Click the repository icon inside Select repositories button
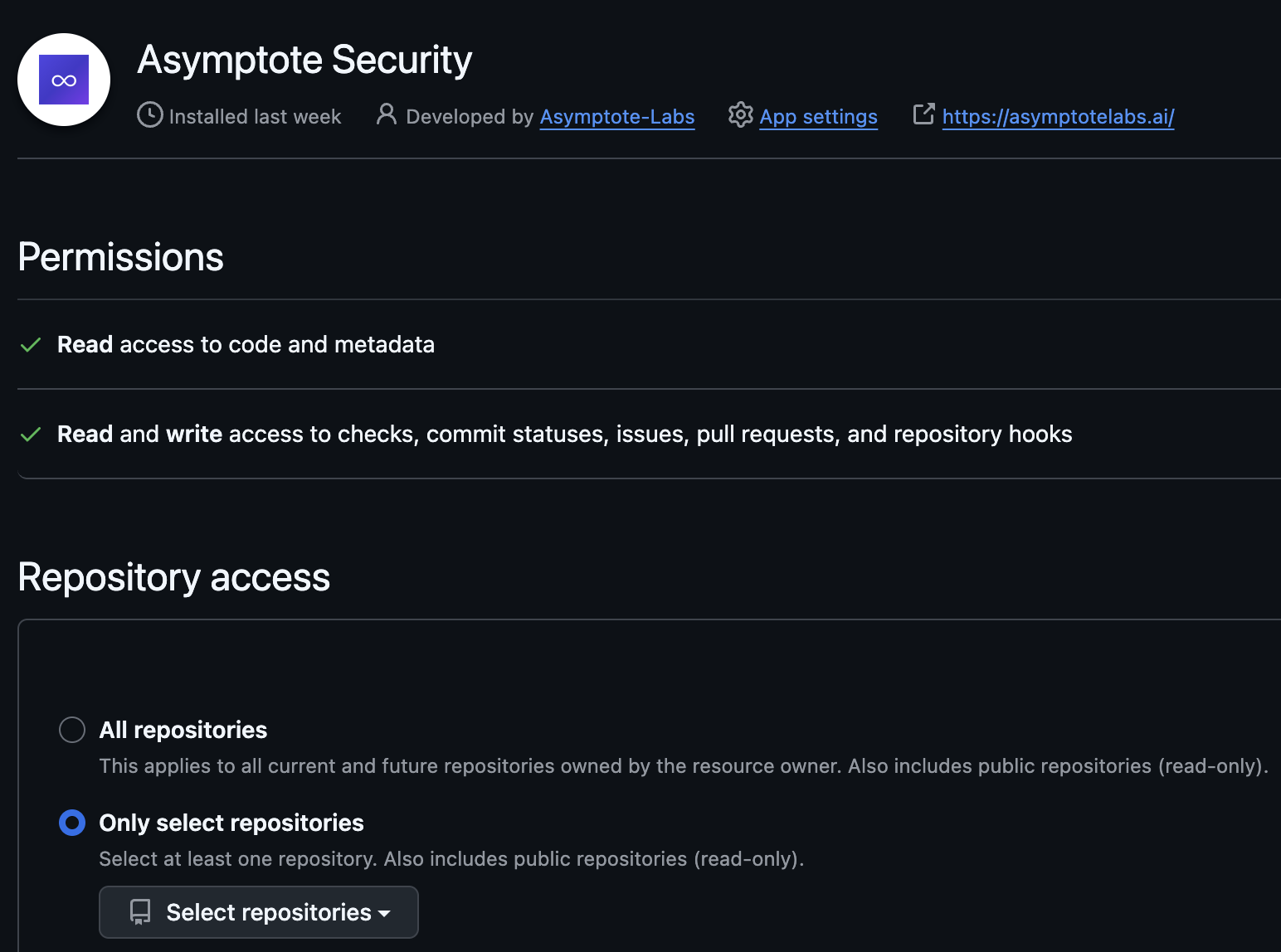The width and height of the screenshot is (1281, 952). click(x=140, y=912)
